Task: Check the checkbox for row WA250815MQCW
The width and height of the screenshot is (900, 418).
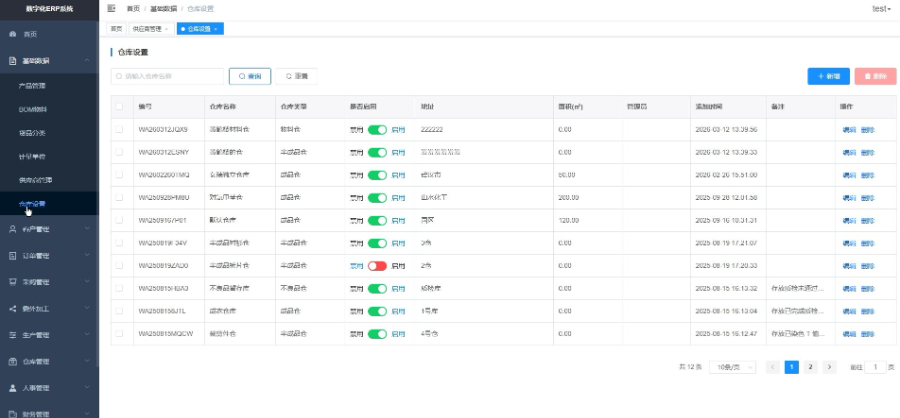Action: (x=119, y=334)
